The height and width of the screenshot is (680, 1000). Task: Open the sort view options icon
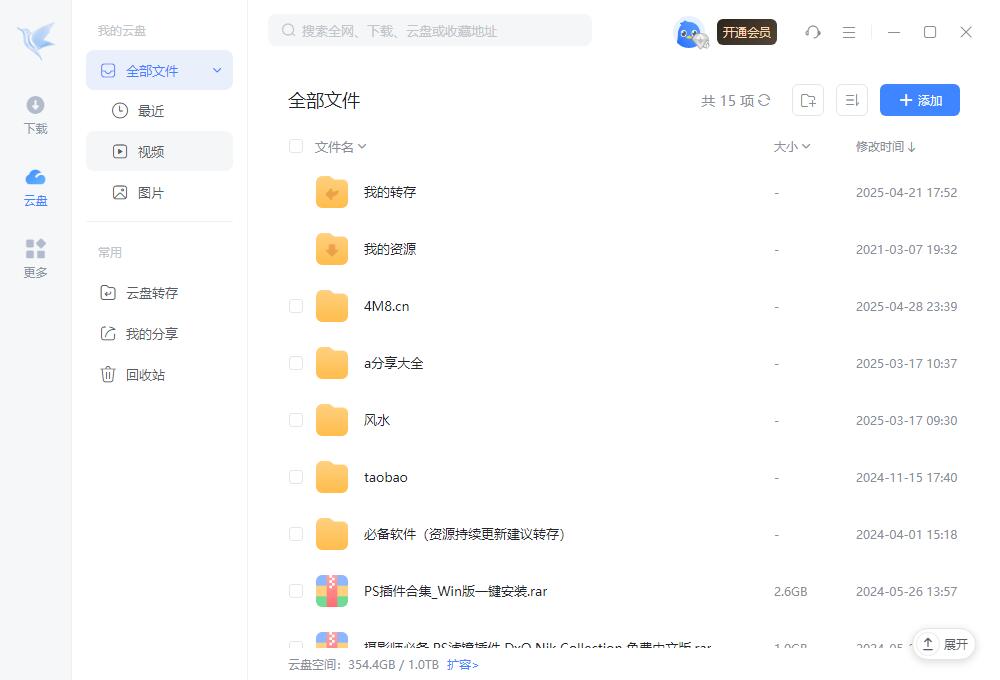[x=852, y=100]
